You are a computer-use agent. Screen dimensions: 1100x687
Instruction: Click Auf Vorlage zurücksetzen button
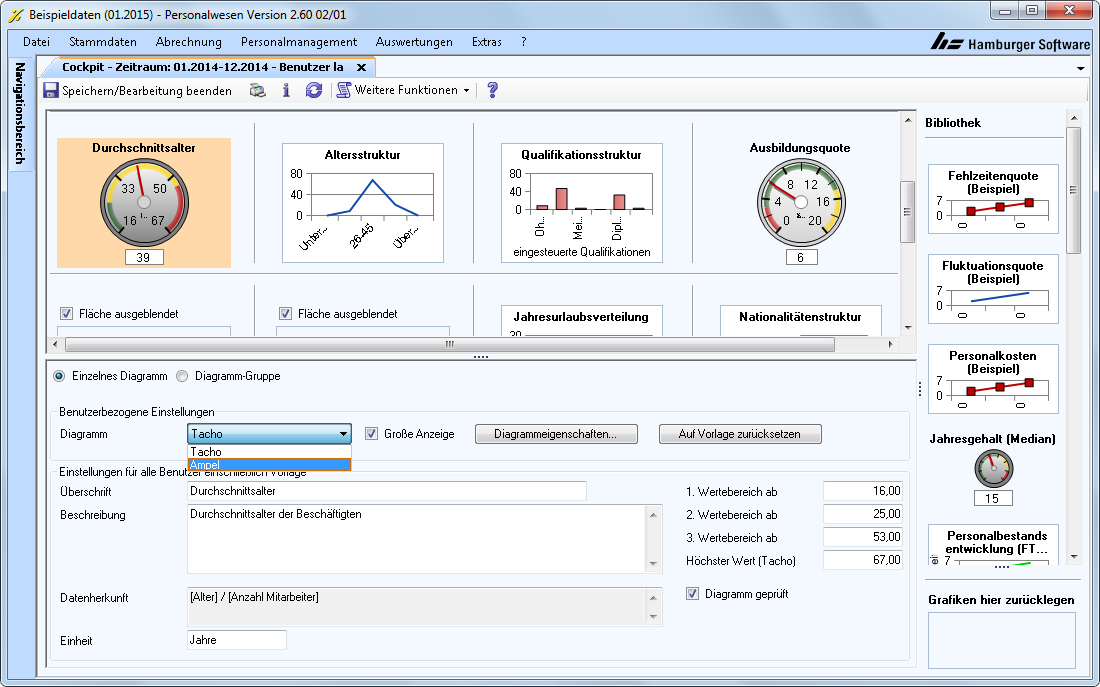coord(740,434)
